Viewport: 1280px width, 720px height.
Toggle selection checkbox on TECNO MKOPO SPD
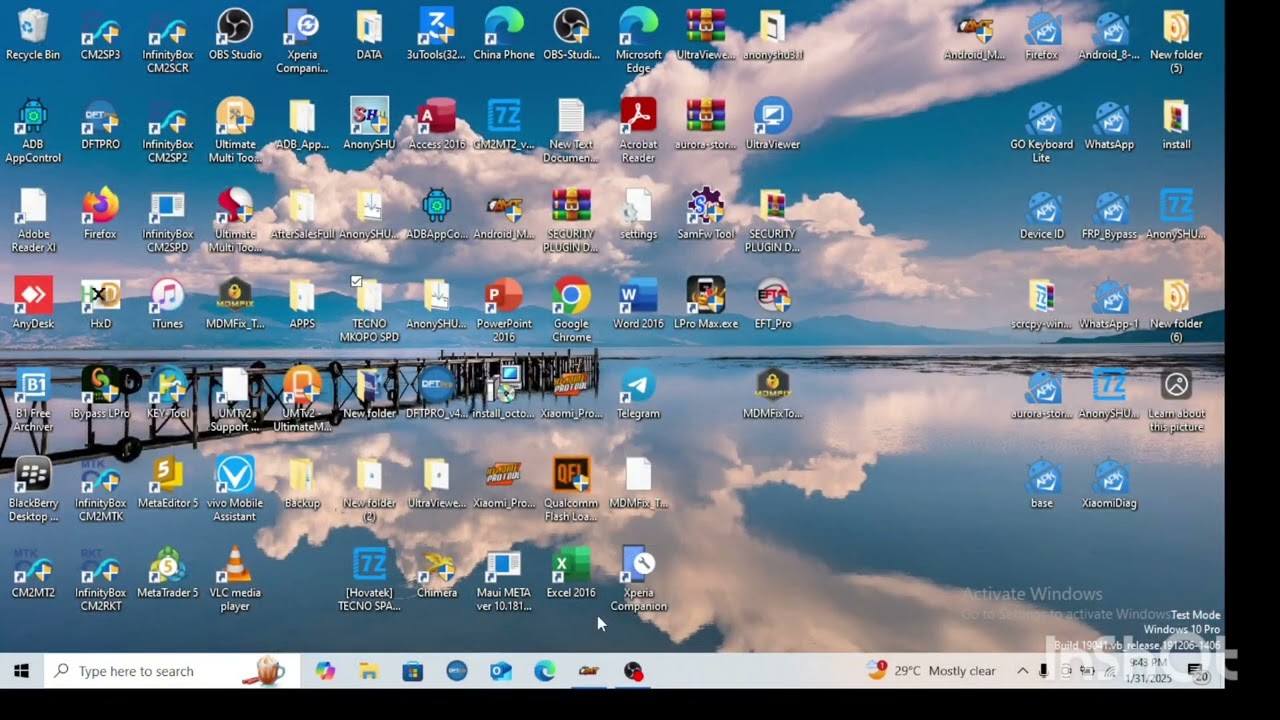(x=357, y=282)
